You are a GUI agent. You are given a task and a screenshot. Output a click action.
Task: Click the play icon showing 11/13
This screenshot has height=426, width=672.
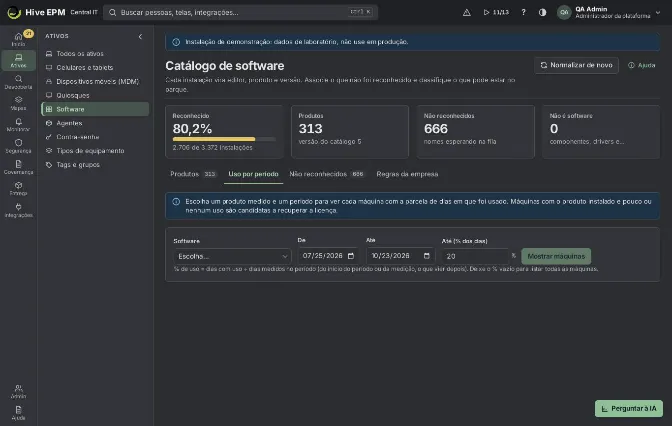pyautogui.click(x=496, y=12)
